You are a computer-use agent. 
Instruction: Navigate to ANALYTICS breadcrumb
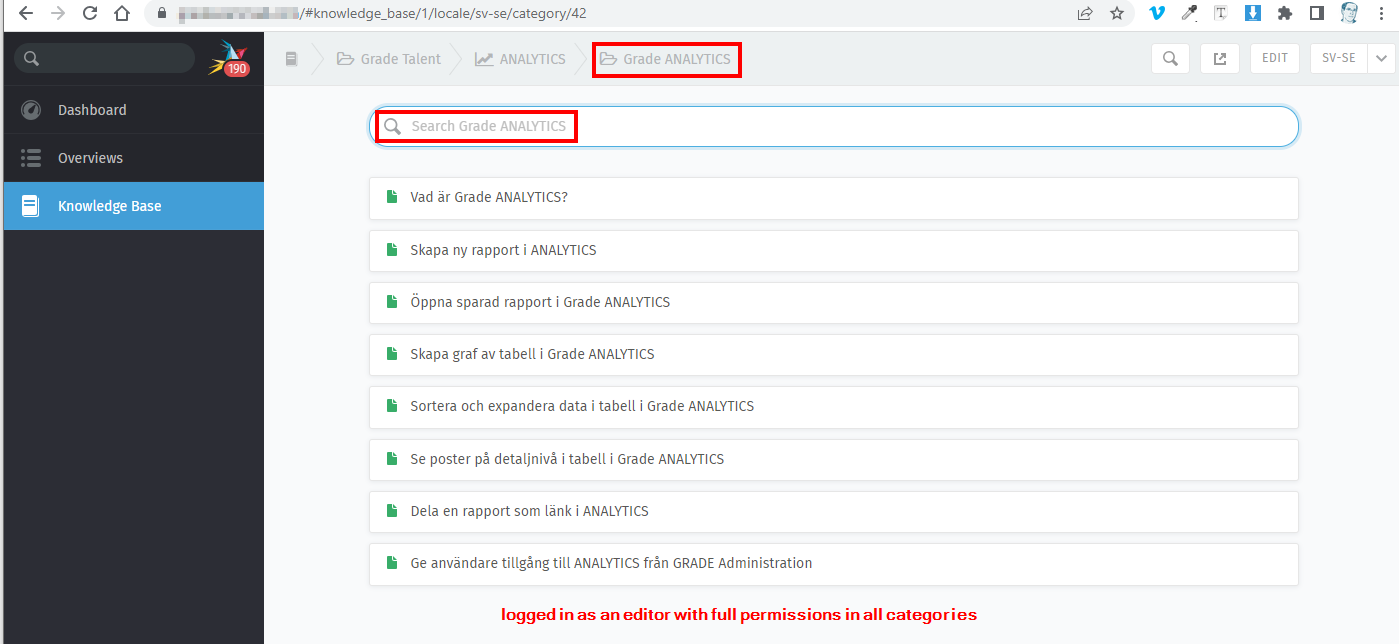point(520,59)
